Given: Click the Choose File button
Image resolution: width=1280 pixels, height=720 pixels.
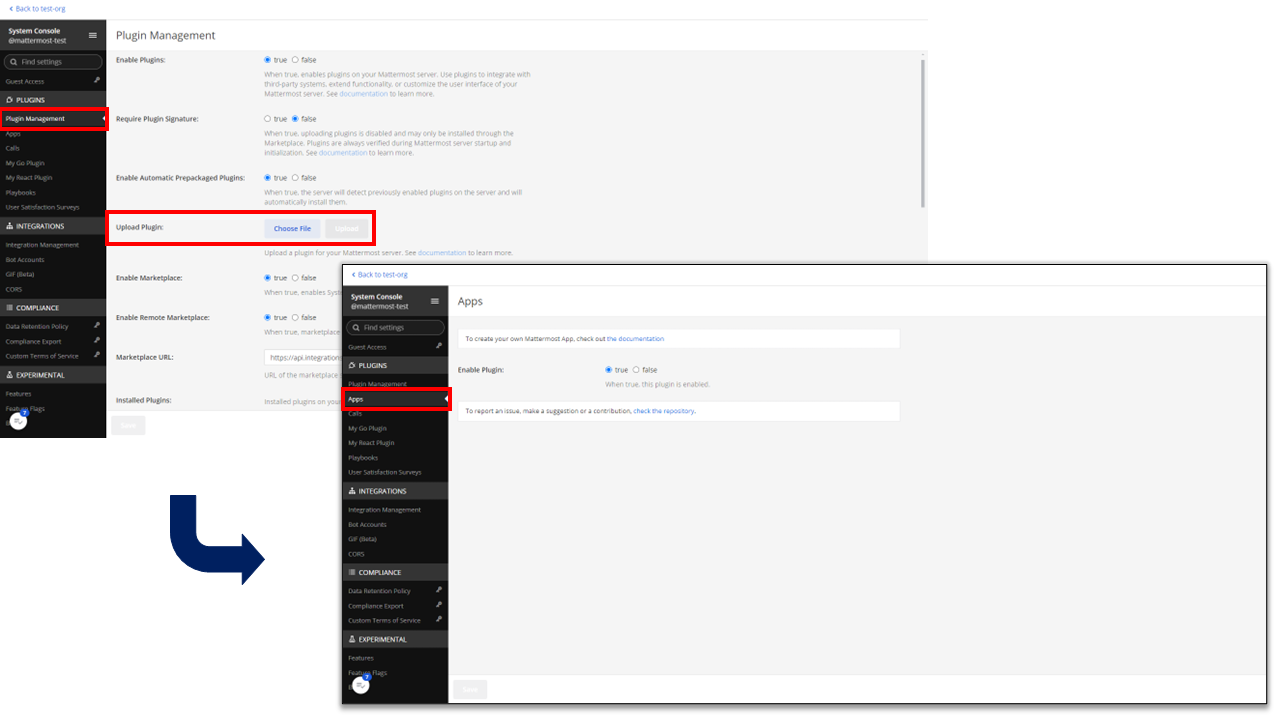Looking at the screenshot, I should 291,228.
